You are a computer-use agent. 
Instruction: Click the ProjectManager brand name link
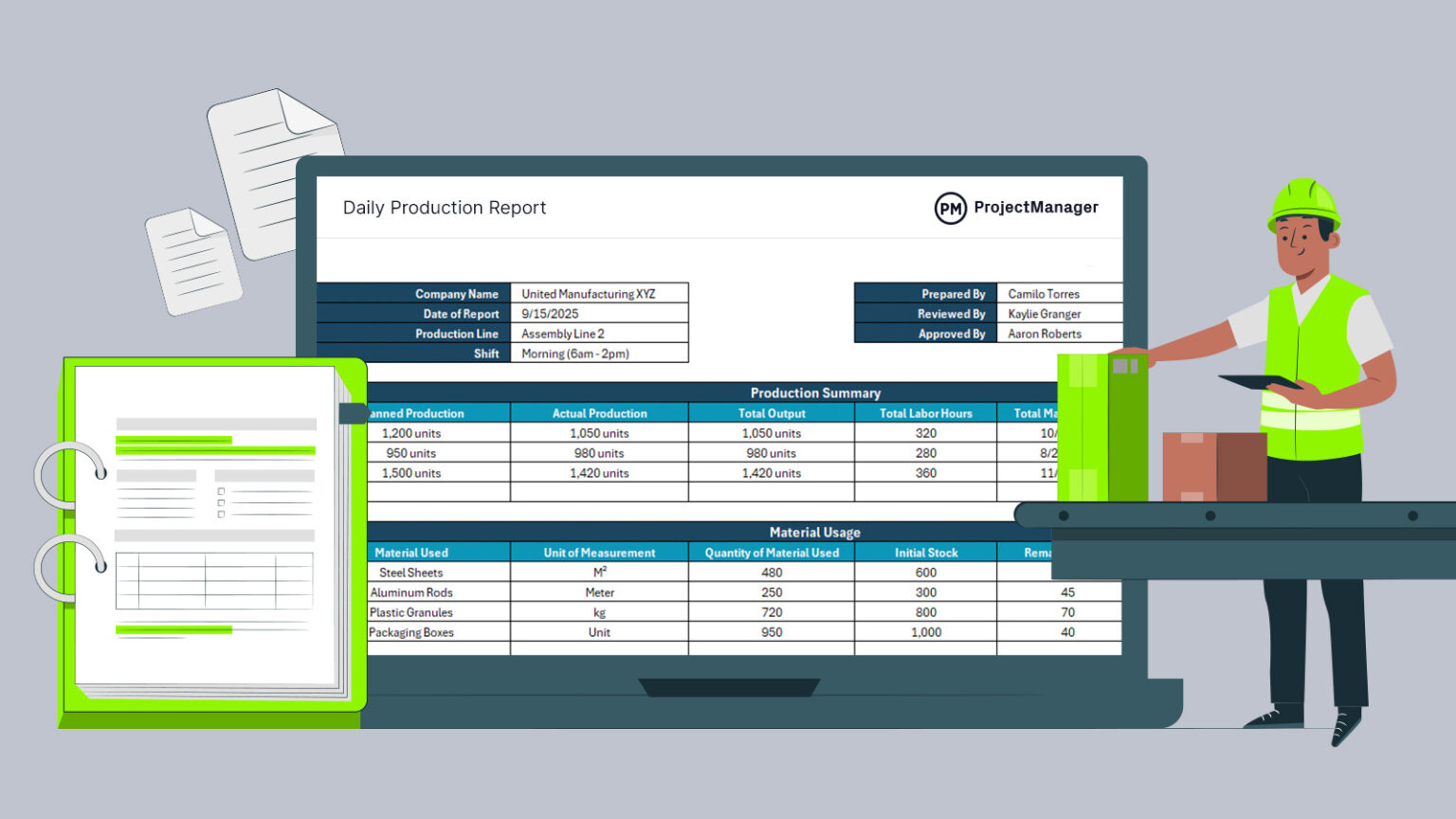click(x=1036, y=207)
